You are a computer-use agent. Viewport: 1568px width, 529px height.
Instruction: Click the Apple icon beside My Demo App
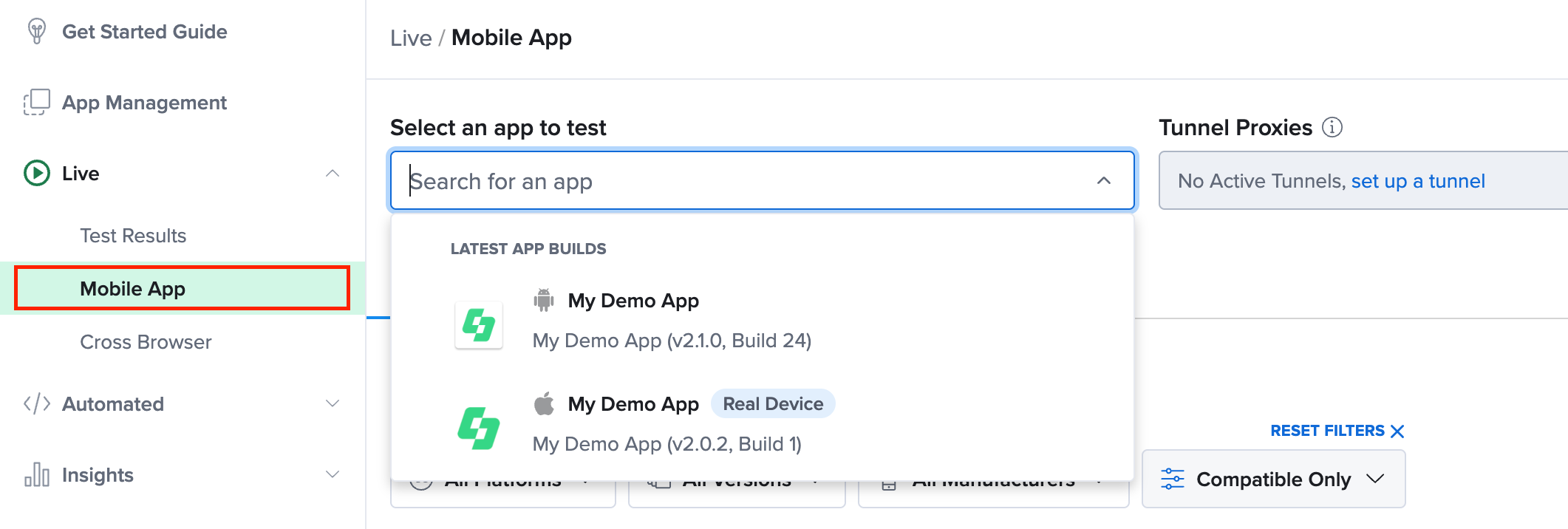545,403
